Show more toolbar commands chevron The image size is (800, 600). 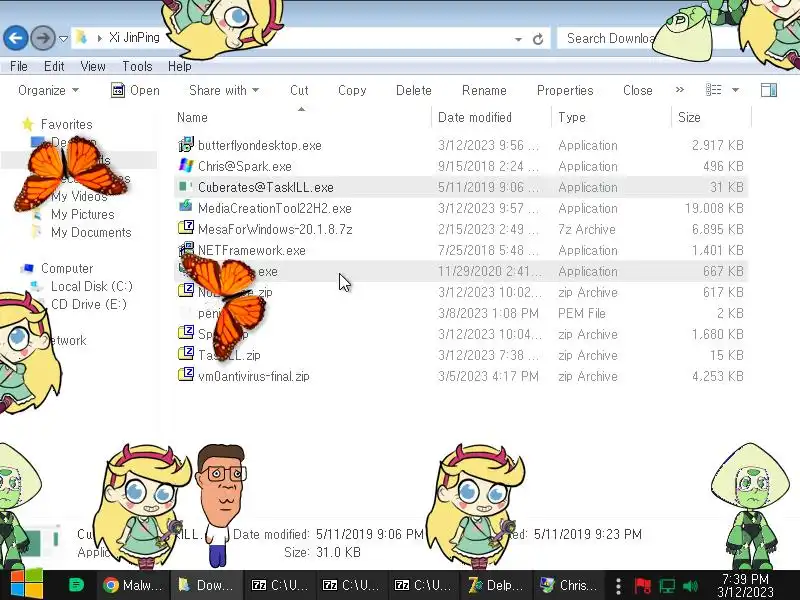tap(680, 90)
